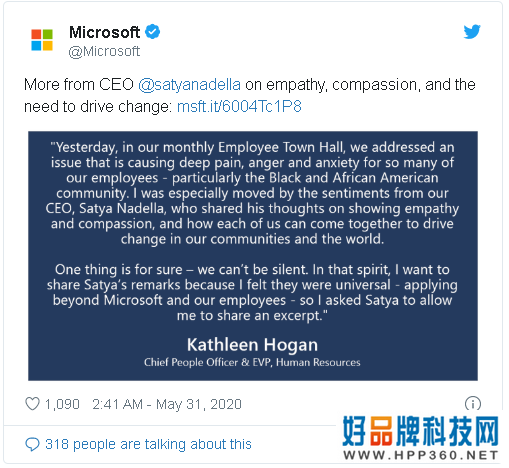This screenshot has height=468, width=509.
Task: Open the @Microsoft handle
Action: [x=104, y=52]
